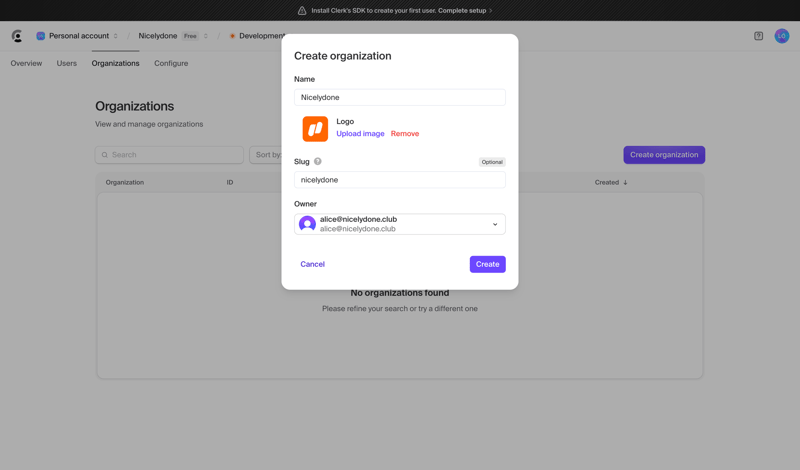
Task: Remove the organization logo
Action: (x=405, y=134)
